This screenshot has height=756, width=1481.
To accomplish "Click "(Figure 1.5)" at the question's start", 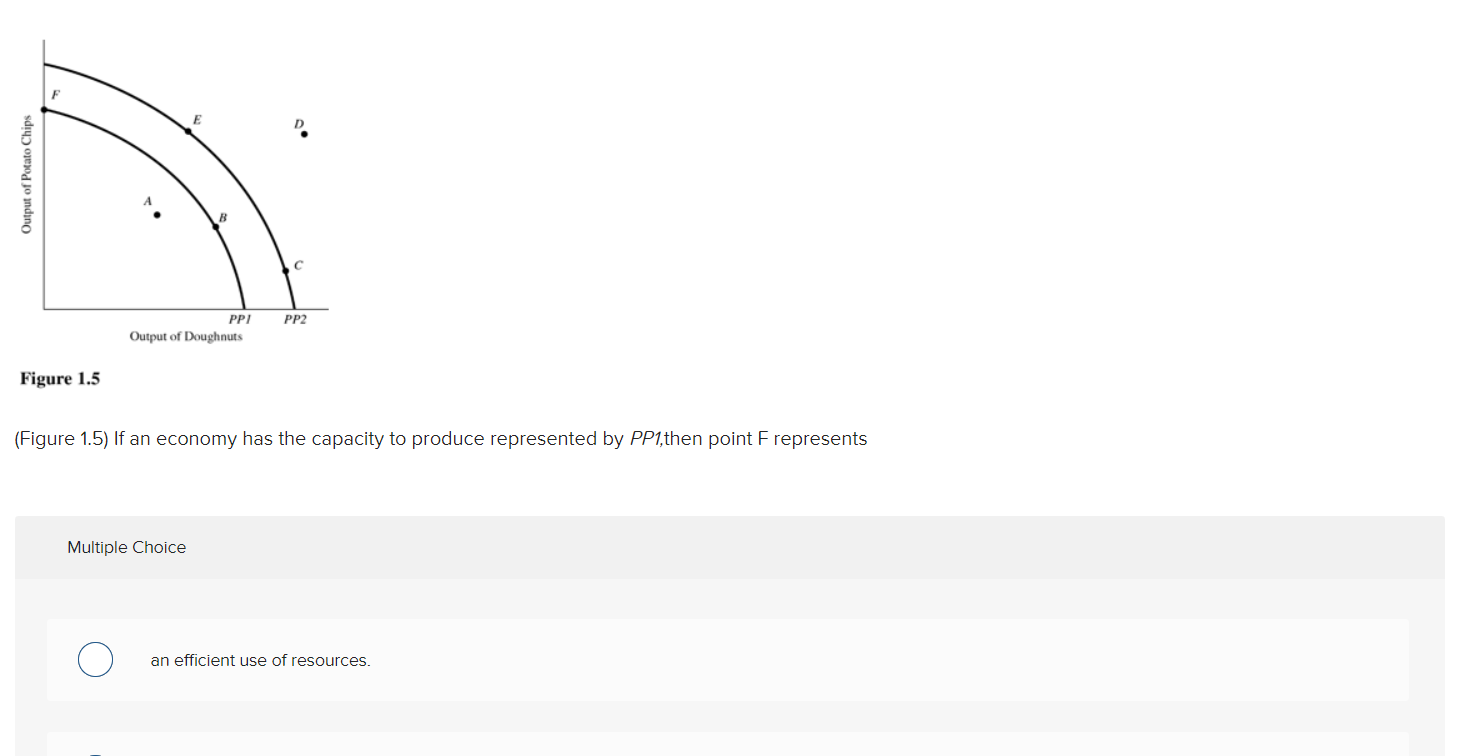I will [61, 439].
